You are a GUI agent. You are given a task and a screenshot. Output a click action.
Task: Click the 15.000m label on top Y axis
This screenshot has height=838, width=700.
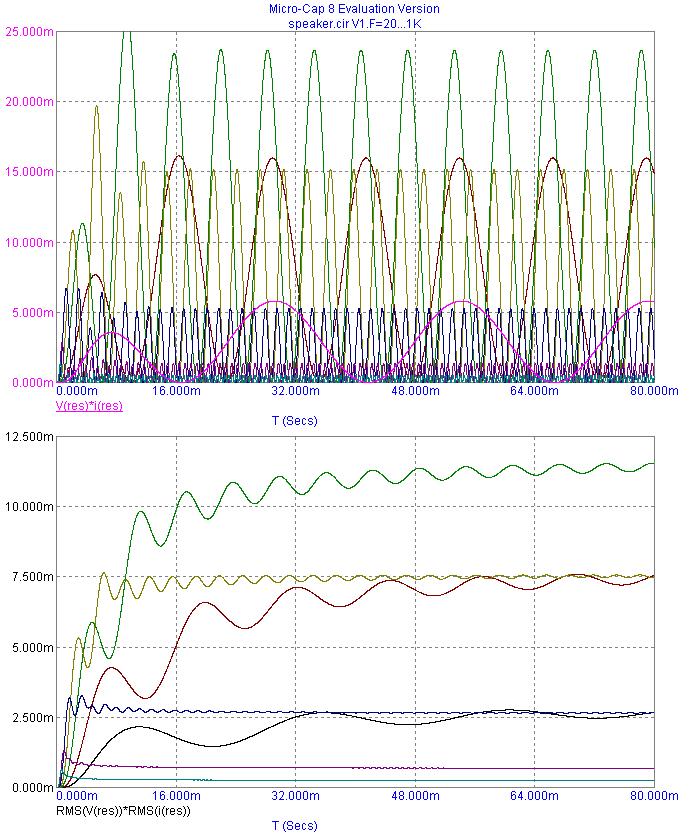29,172
